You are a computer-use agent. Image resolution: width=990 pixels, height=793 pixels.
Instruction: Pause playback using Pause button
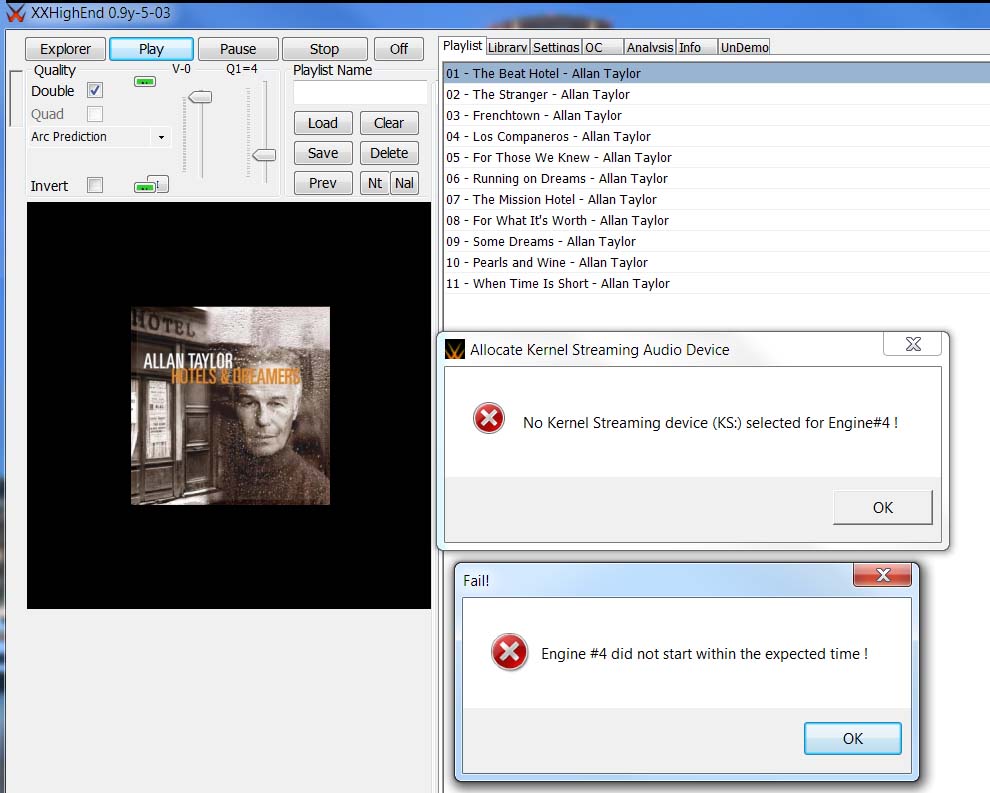coord(238,49)
